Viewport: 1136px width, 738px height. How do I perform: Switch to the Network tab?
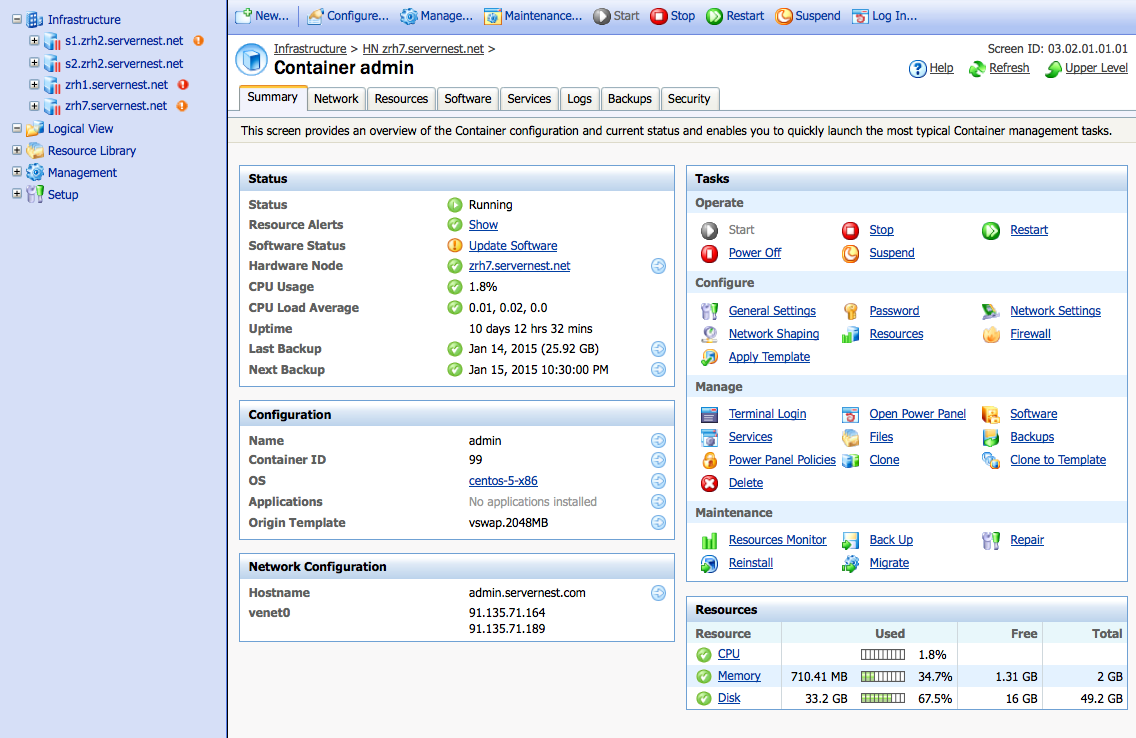[x=336, y=98]
